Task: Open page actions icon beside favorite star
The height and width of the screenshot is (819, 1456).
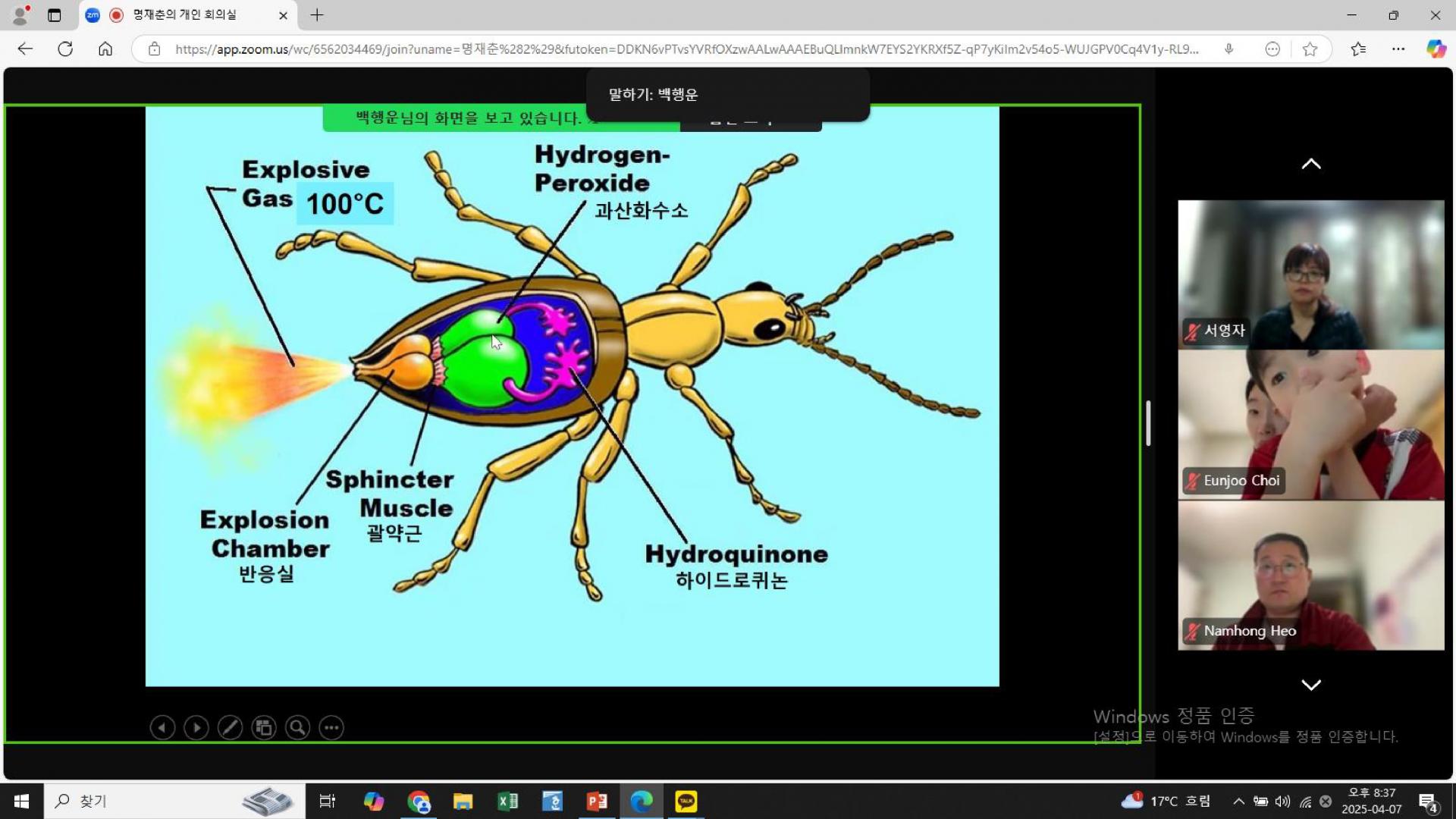Action: click(1272, 49)
